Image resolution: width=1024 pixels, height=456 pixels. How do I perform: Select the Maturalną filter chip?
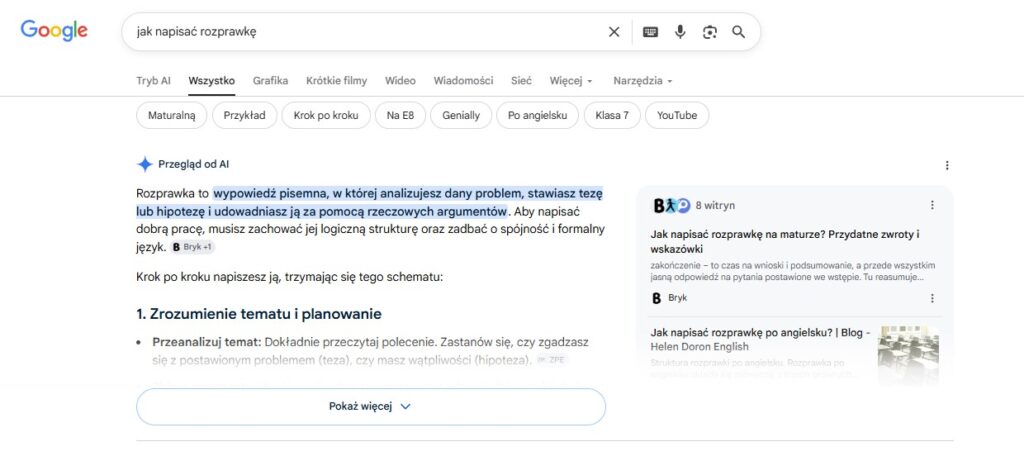point(171,116)
